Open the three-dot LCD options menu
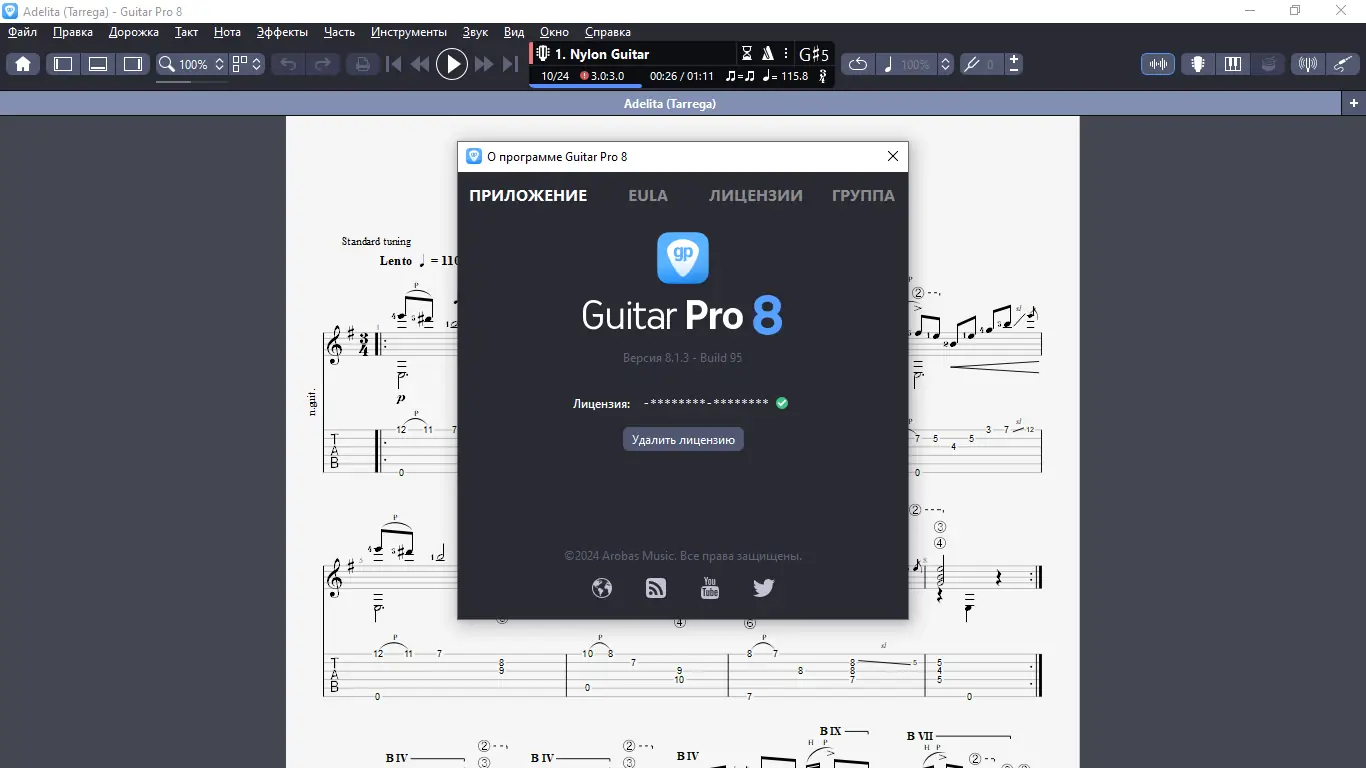This screenshot has height=768, width=1366. point(786,54)
